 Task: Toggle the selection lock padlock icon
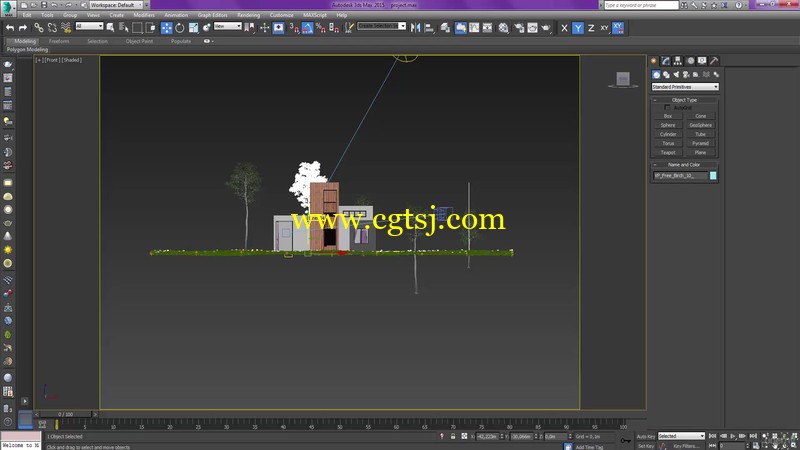453,436
